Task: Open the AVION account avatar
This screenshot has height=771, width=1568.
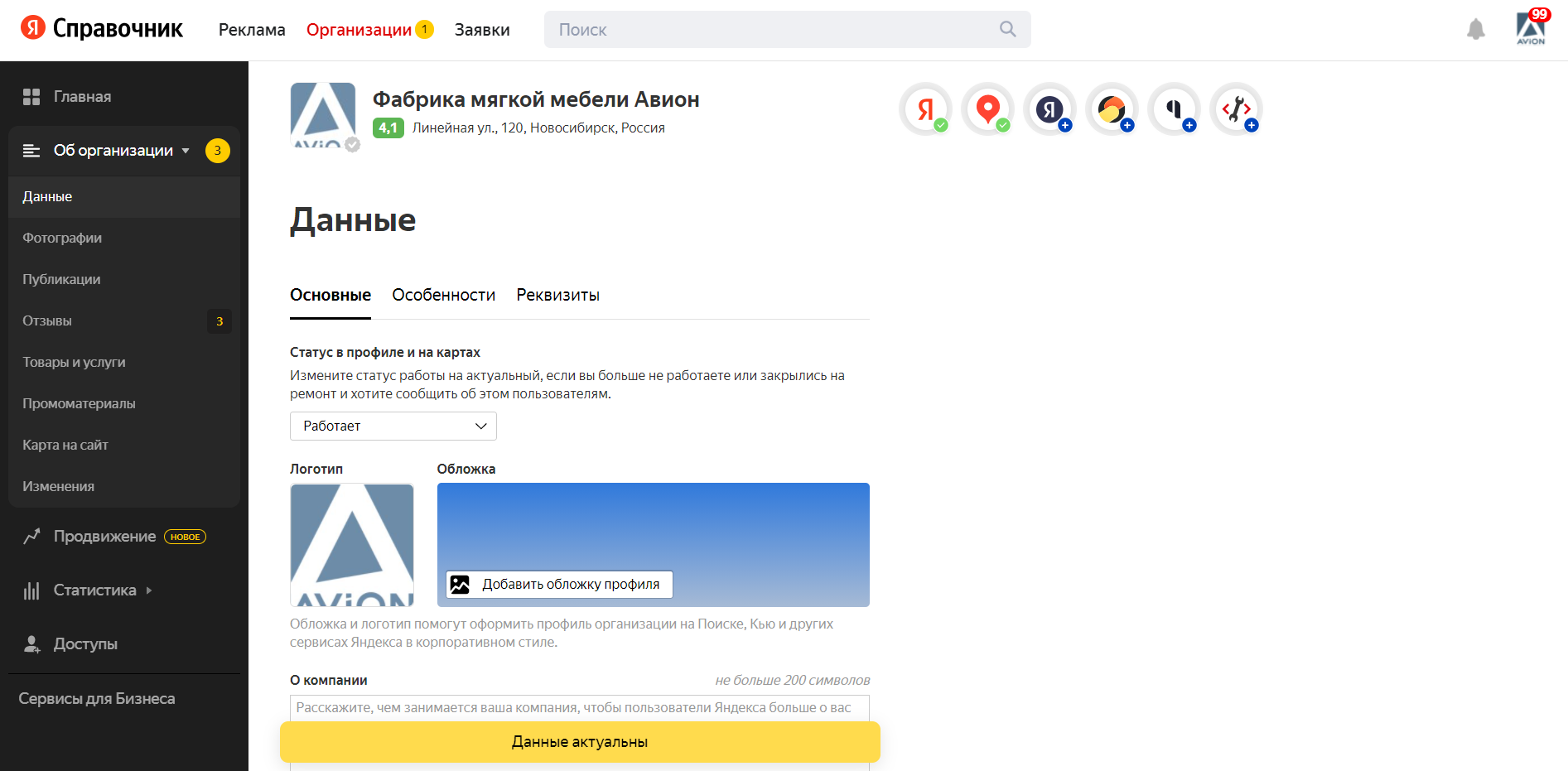Action: click(x=1531, y=28)
